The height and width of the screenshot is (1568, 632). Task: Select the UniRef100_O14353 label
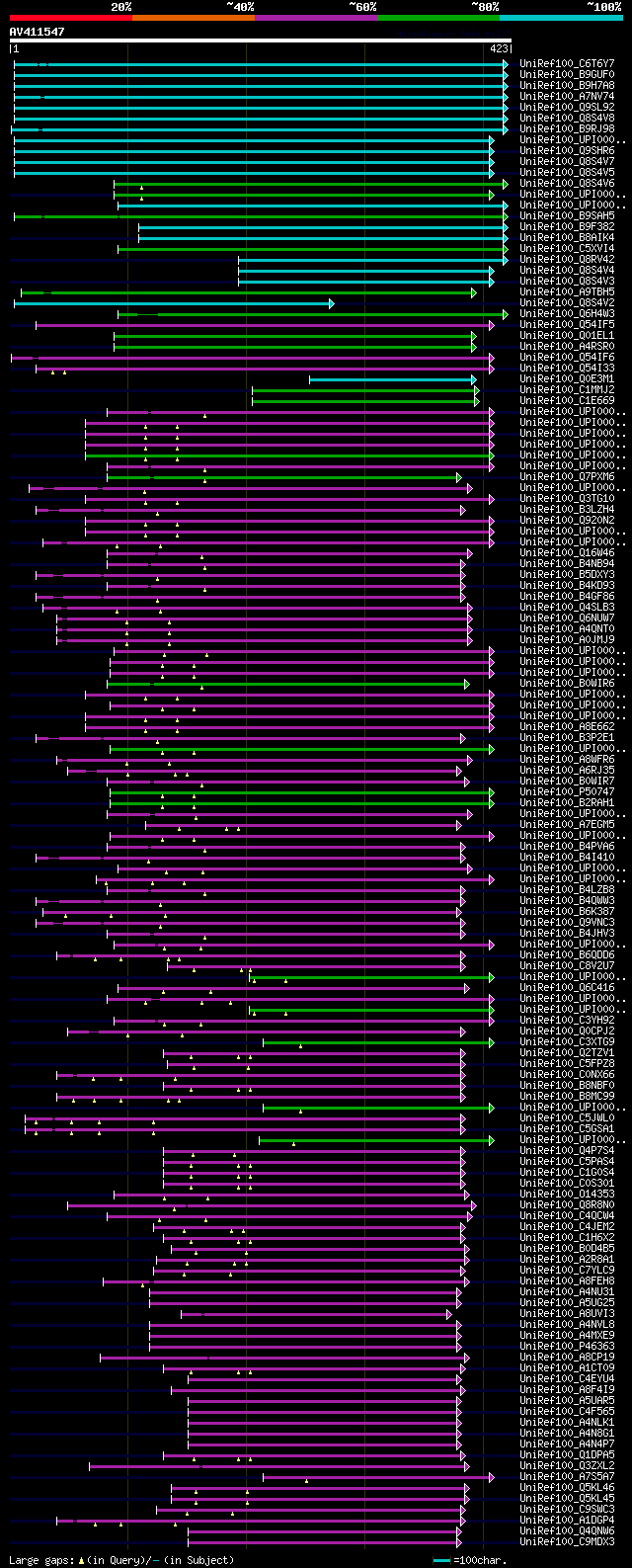tap(567, 1194)
